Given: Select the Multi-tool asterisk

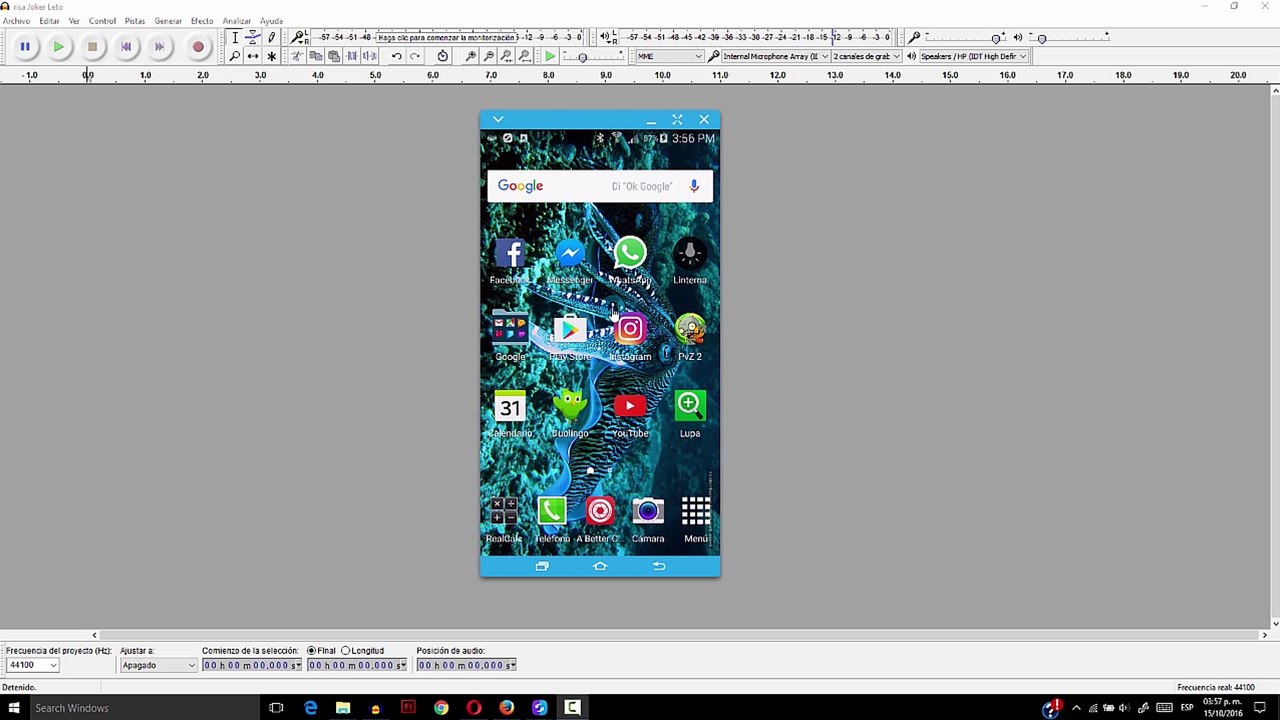Looking at the screenshot, I should pos(271,56).
